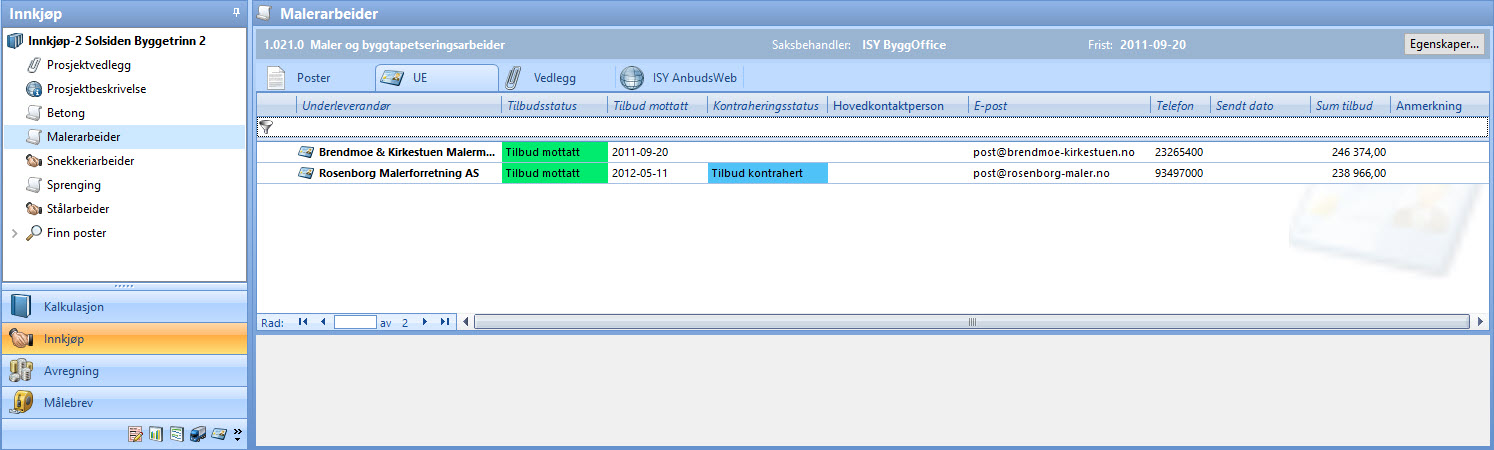Click the card icon on Rosenborg row
The width and height of the screenshot is (1494, 450).
(306, 173)
